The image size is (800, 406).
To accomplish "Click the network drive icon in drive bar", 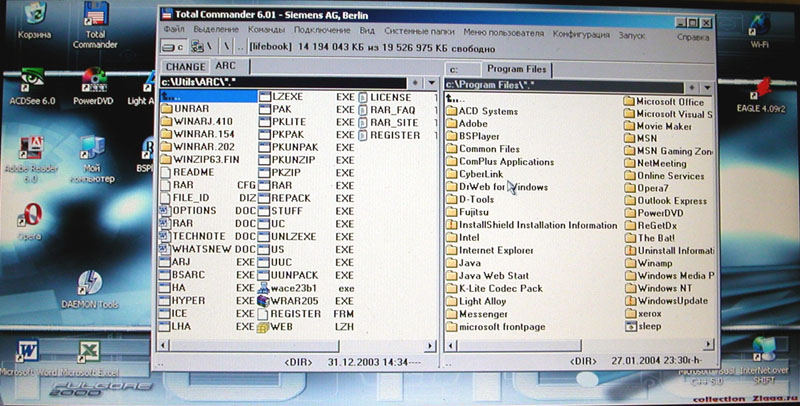I will (x=201, y=47).
